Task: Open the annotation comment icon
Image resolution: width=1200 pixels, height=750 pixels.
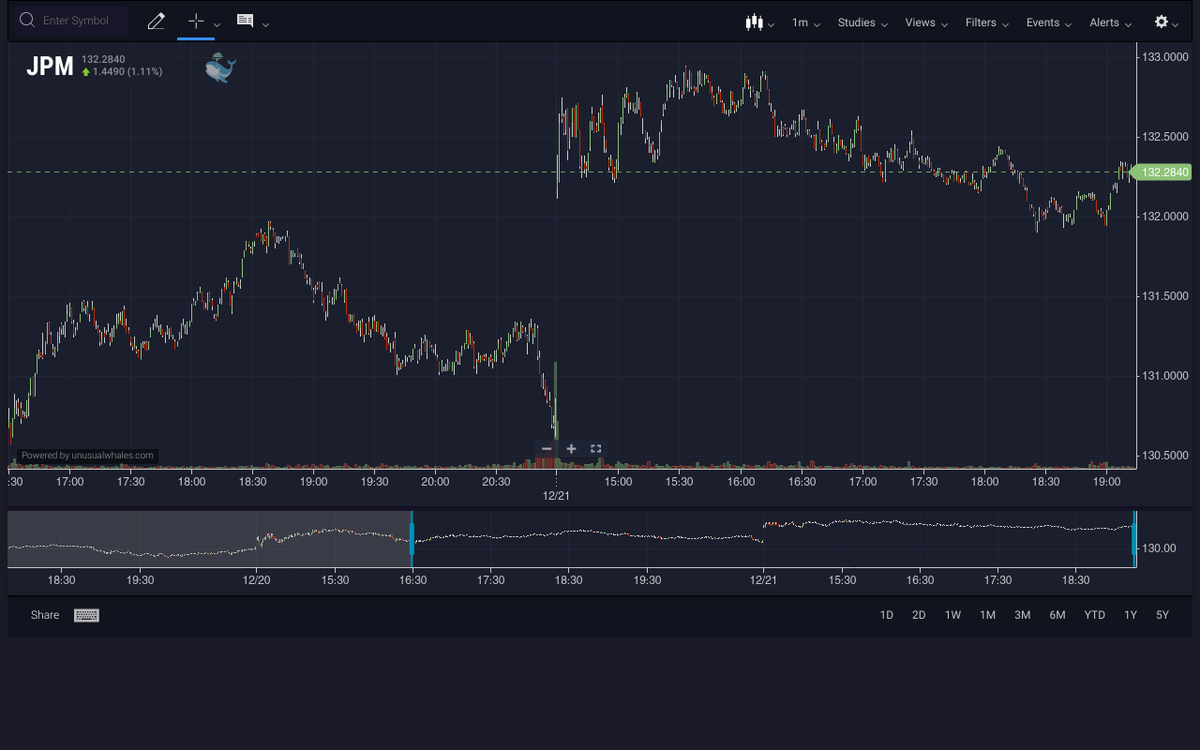Action: (245, 21)
